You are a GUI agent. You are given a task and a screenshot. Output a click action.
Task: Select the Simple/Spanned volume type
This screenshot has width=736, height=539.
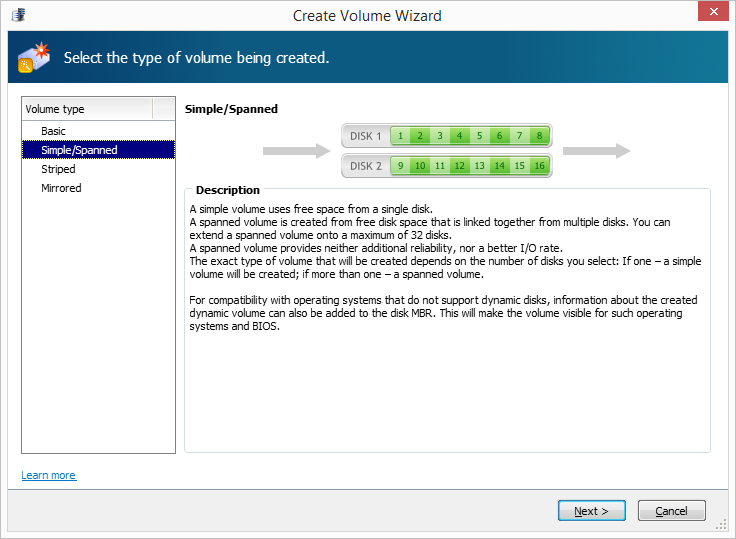79,150
